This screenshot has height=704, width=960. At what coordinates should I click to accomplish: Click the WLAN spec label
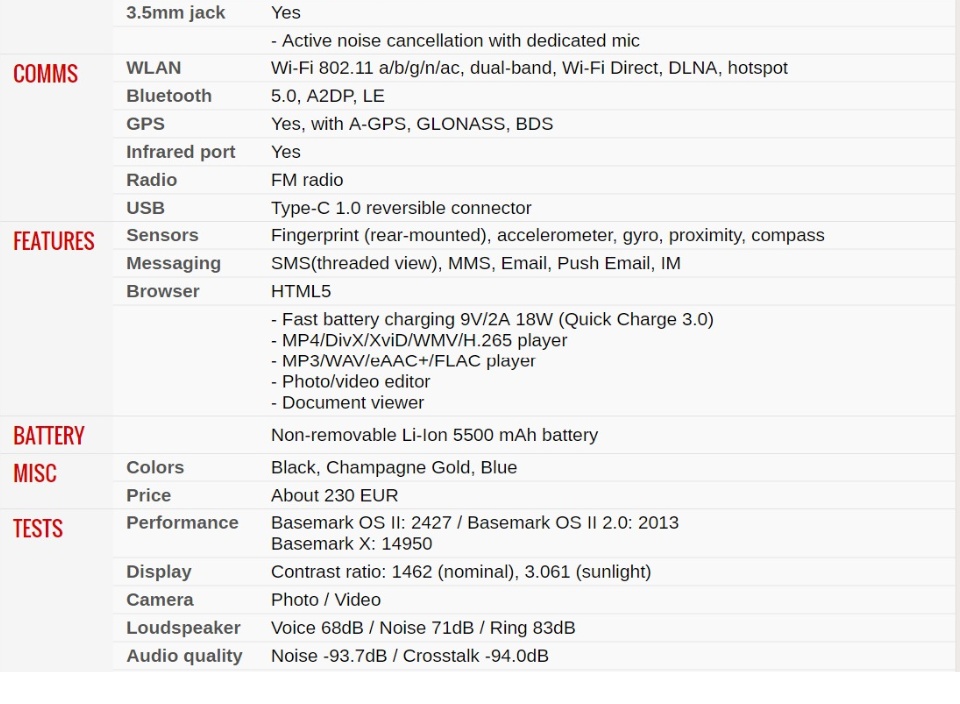click(x=153, y=68)
